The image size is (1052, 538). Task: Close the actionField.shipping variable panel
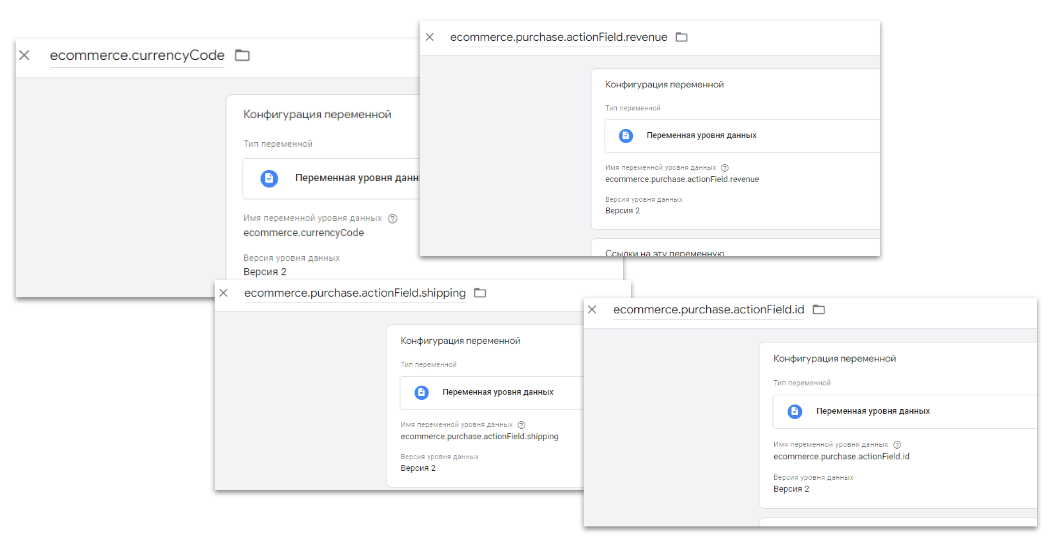point(223,293)
